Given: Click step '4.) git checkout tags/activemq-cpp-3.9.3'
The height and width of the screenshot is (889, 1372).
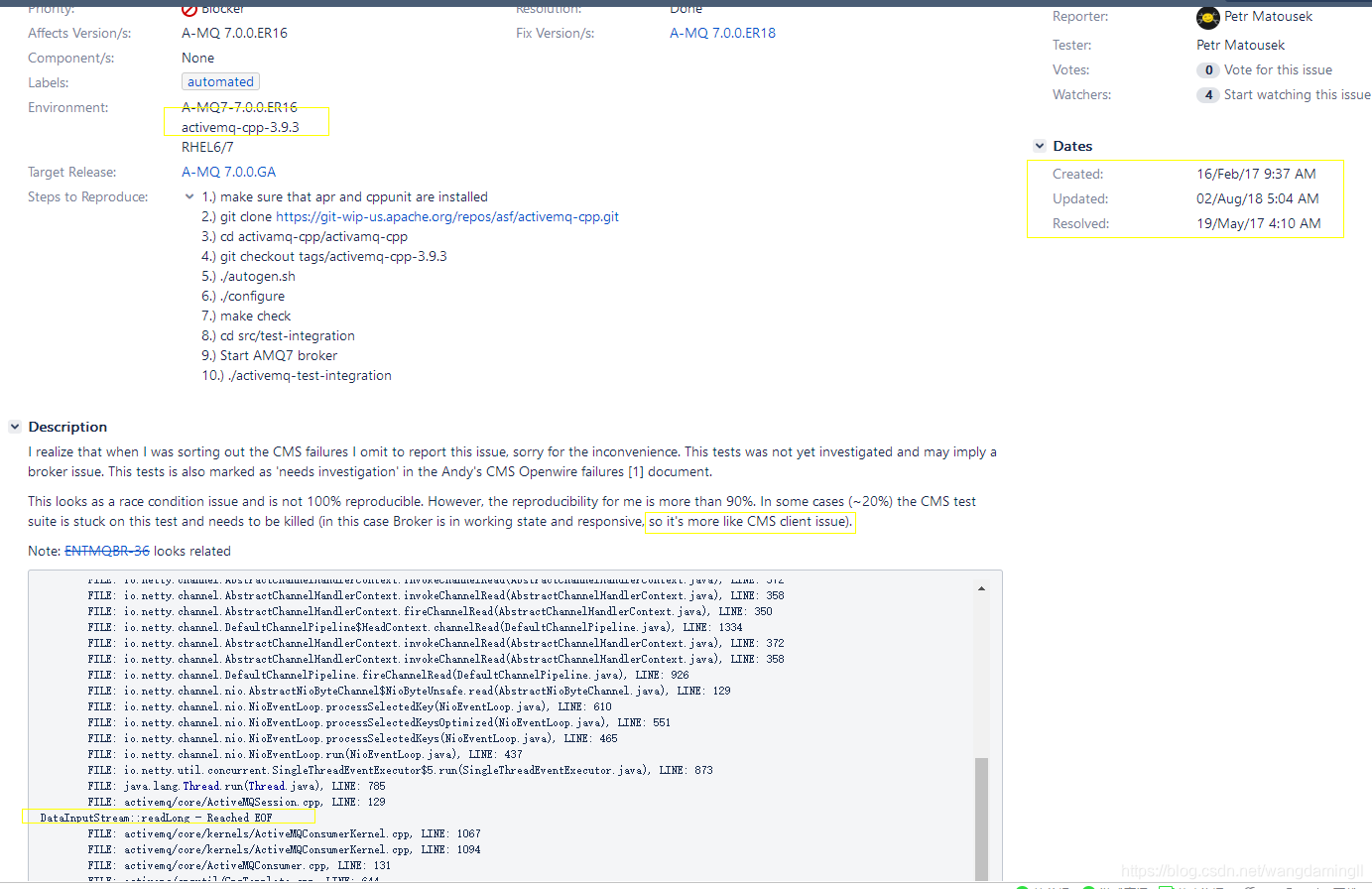Looking at the screenshot, I should (324, 256).
